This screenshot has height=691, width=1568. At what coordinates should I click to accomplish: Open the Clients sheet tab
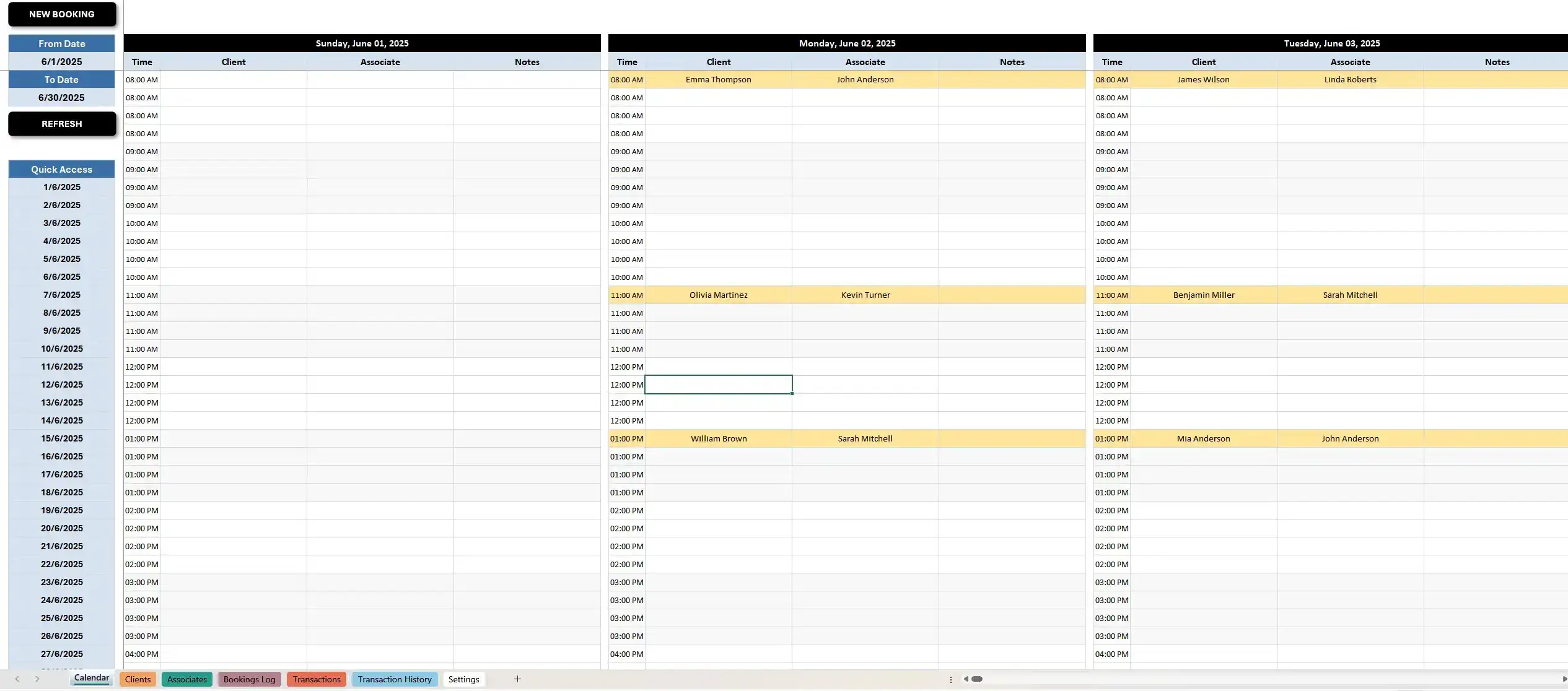pos(138,679)
